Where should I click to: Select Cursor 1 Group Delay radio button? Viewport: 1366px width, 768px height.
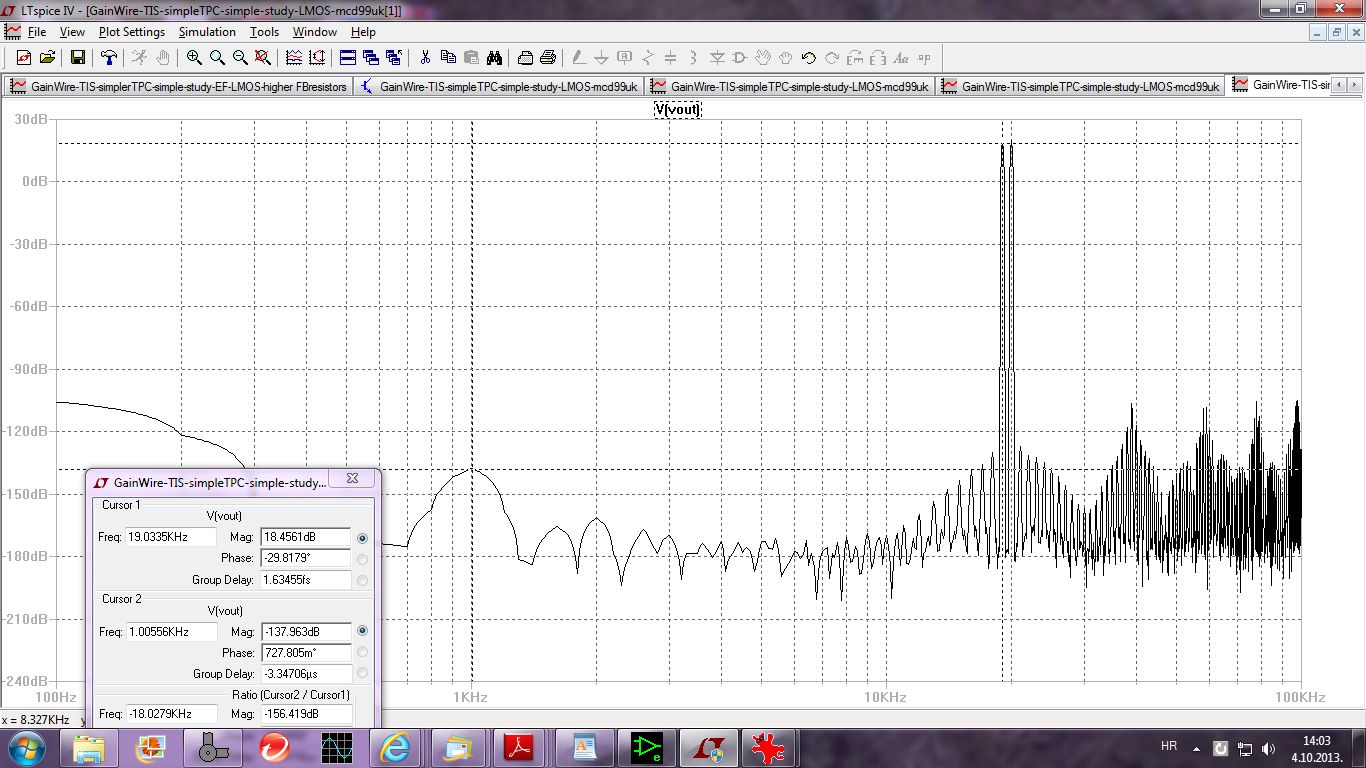[362, 580]
